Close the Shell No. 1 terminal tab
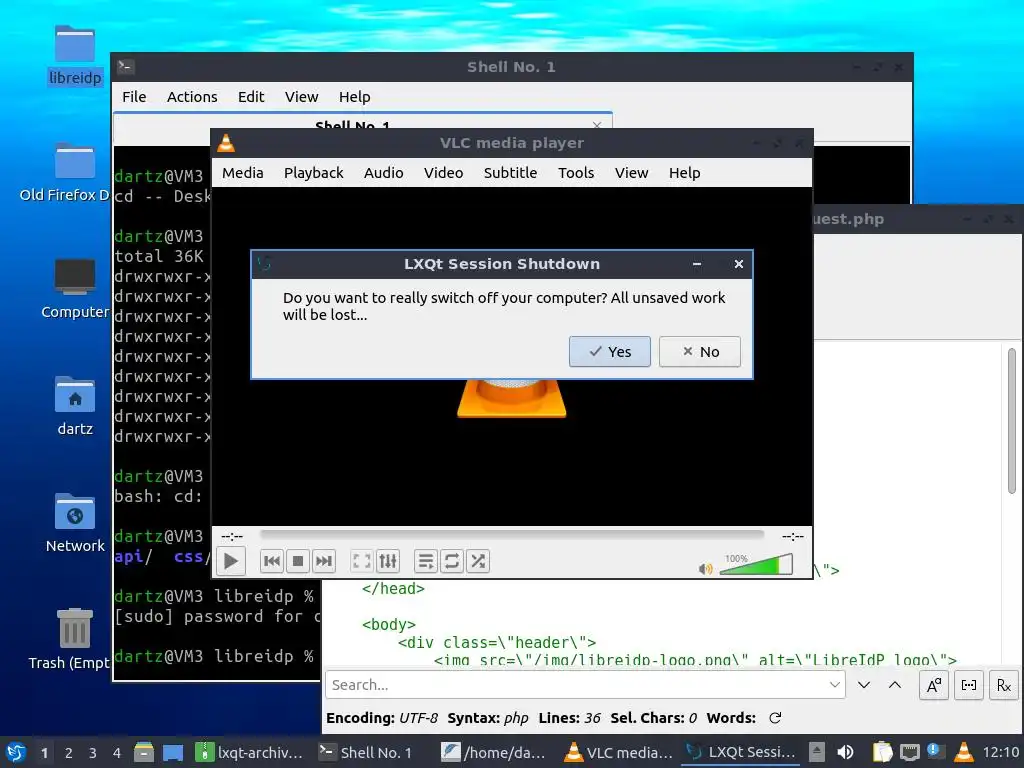 tap(597, 124)
